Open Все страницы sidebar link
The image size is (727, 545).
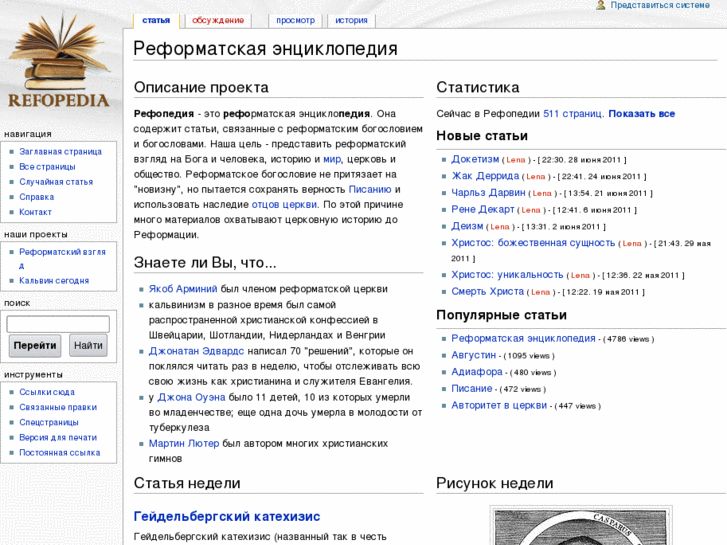pos(47,167)
